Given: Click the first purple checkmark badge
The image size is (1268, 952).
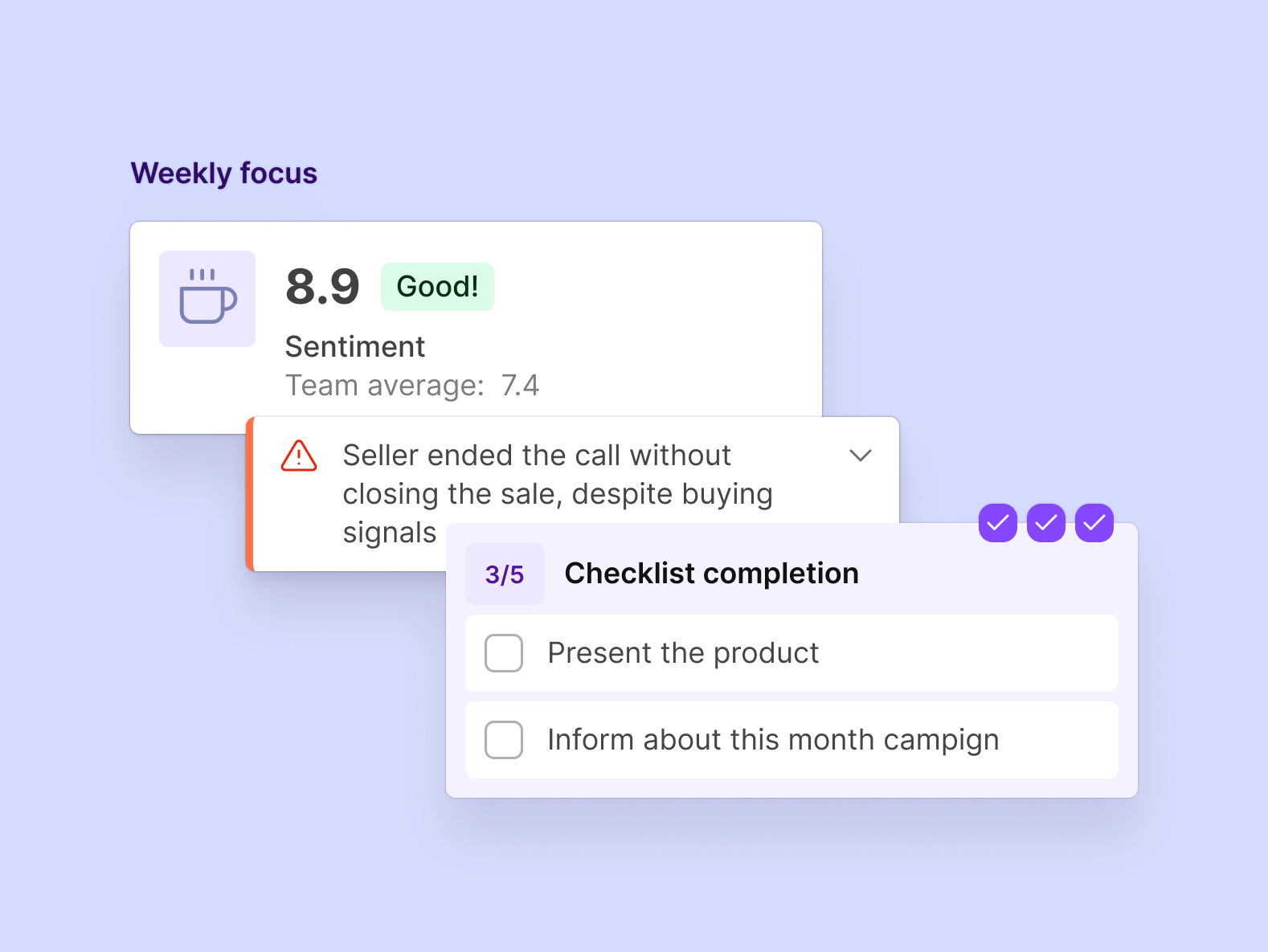Looking at the screenshot, I should point(997,523).
